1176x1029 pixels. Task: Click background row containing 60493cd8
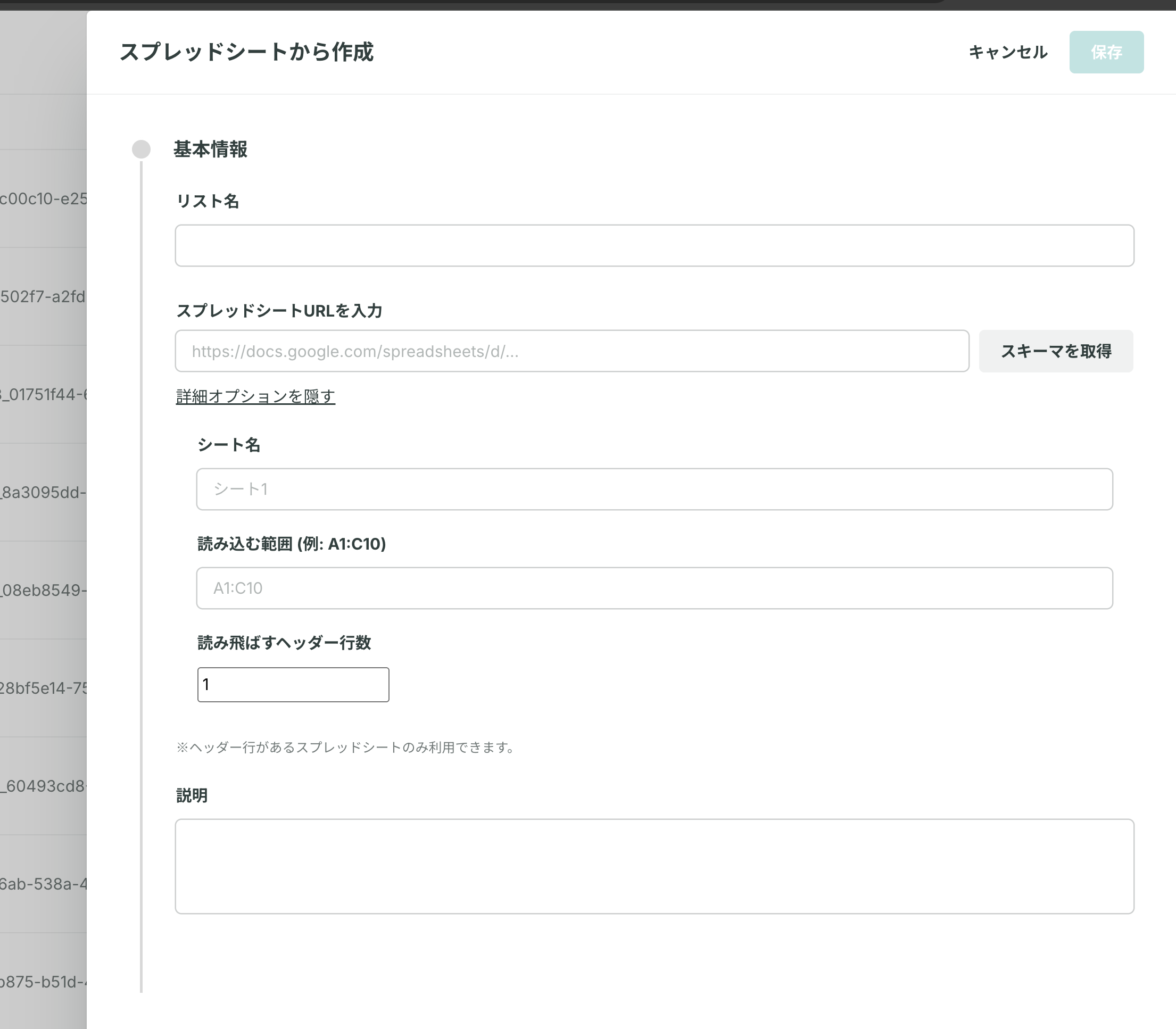(43, 786)
